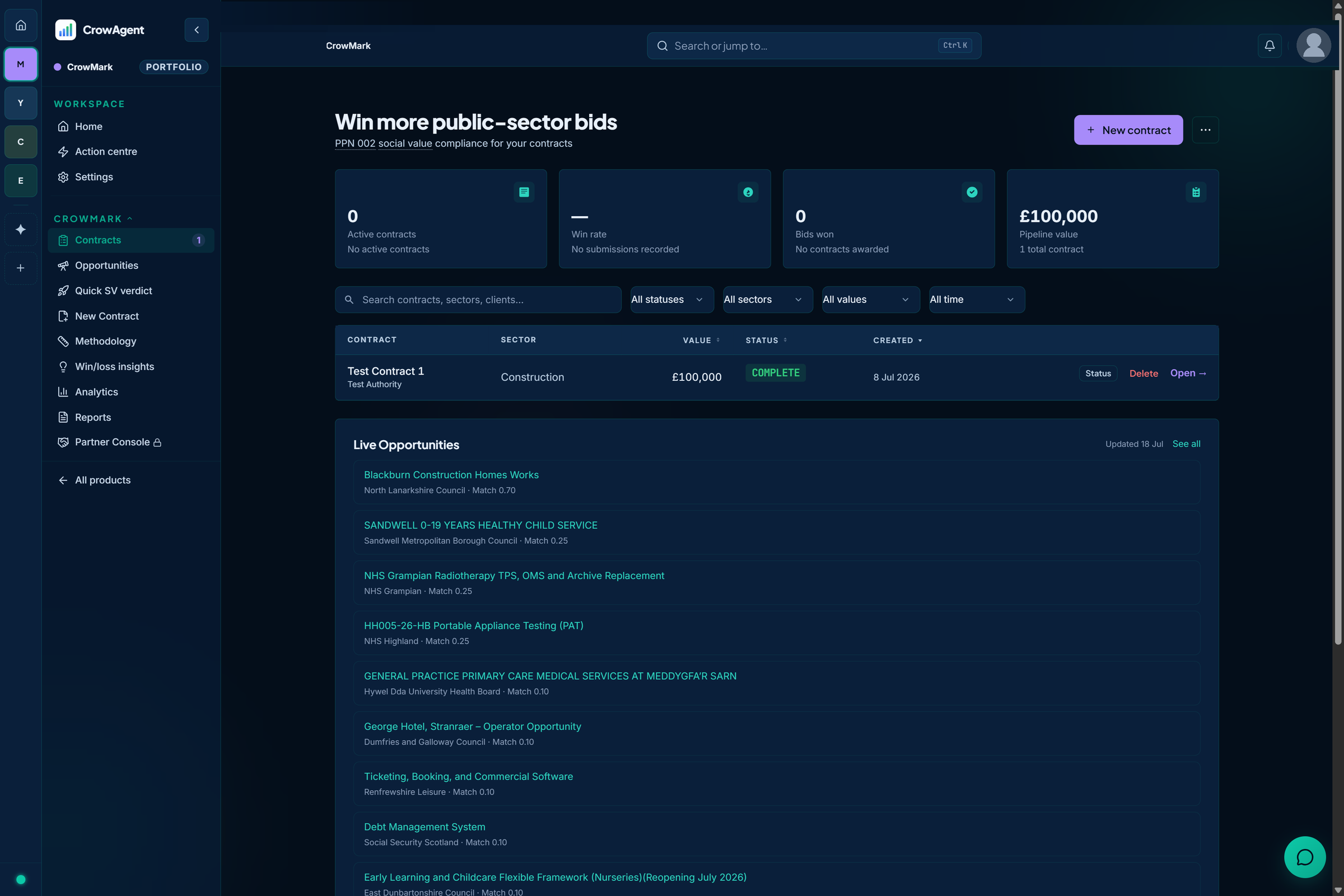Screen dimensions: 1344x896
Task: Open the All time dropdown
Action: tap(977, 300)
